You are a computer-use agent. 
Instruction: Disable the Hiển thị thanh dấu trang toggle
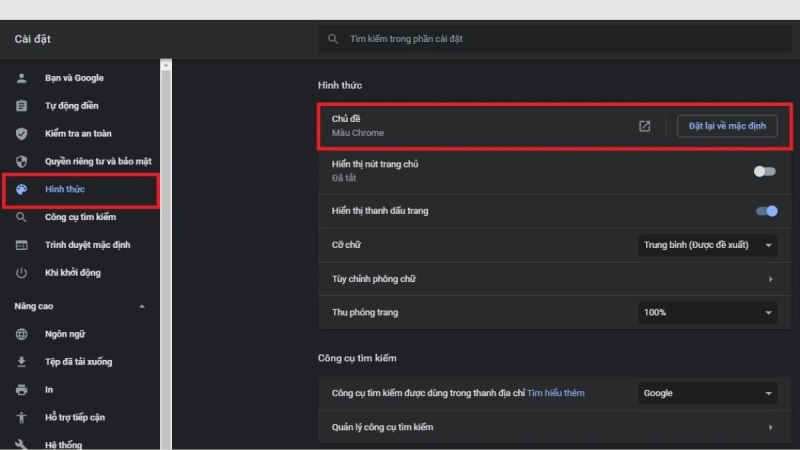point(767,211)
